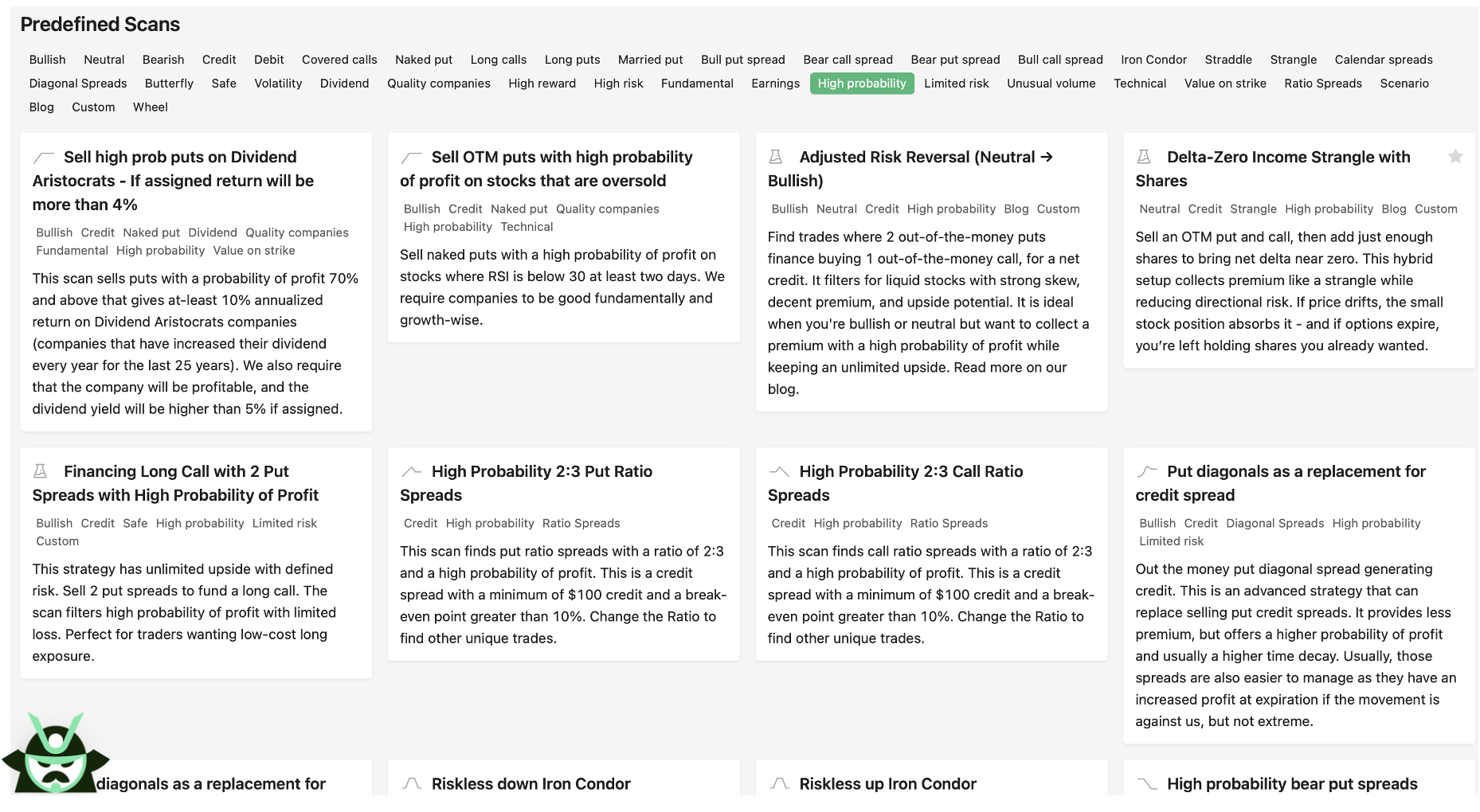Switch to the Bullish scan category
Image resolution: width=1480 pixels, height=812 pixels.
[x=47, y=60]
